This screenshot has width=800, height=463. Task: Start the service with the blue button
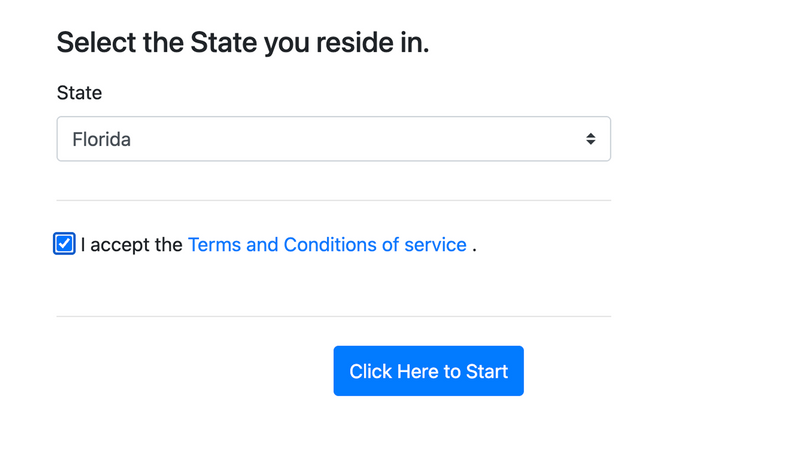(428, 371)
